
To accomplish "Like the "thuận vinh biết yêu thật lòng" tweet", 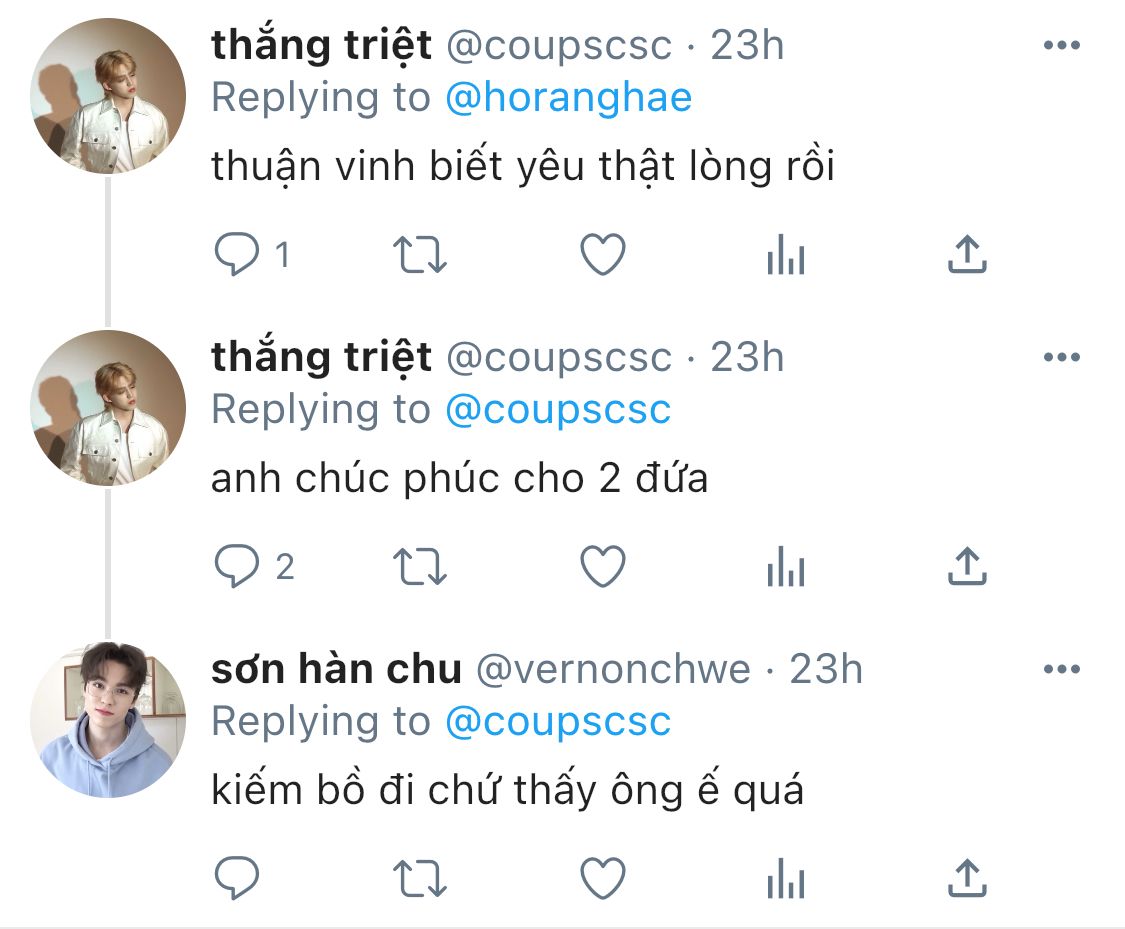I will 603,255.
